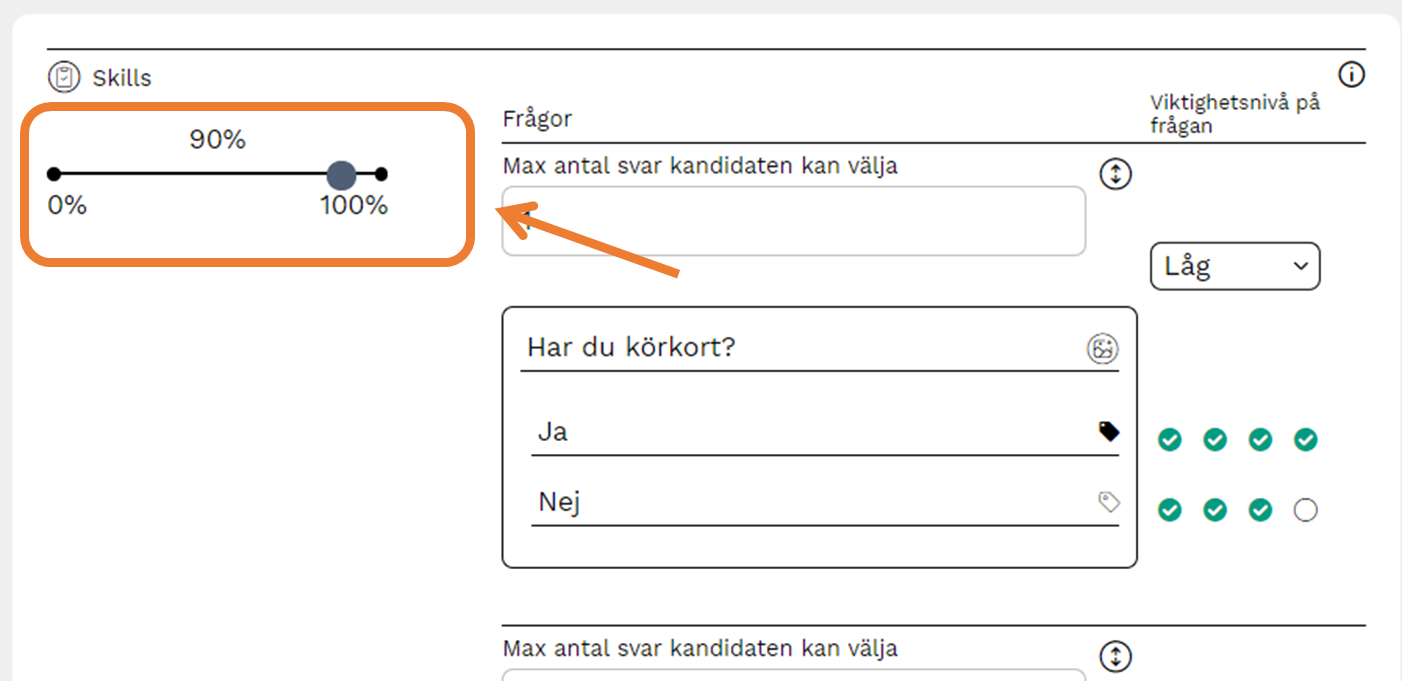1402x681 pixels.
Task: Toggle the first checkmark in the Ja row
Action: pyautogui.click(x=1169, y=439)
